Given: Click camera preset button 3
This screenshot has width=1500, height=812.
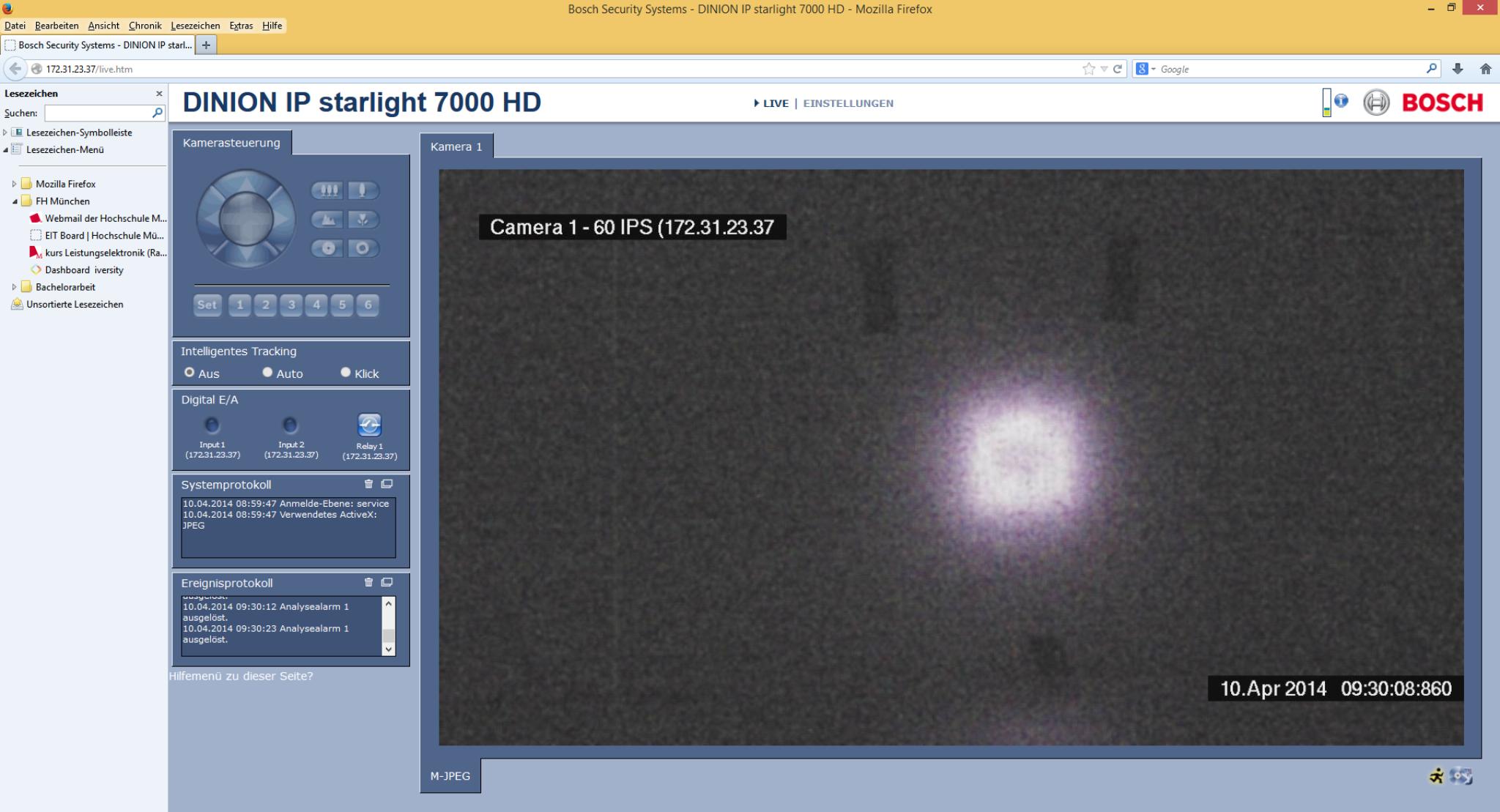Looking at the screenshot, I should [x=292, y=305].
